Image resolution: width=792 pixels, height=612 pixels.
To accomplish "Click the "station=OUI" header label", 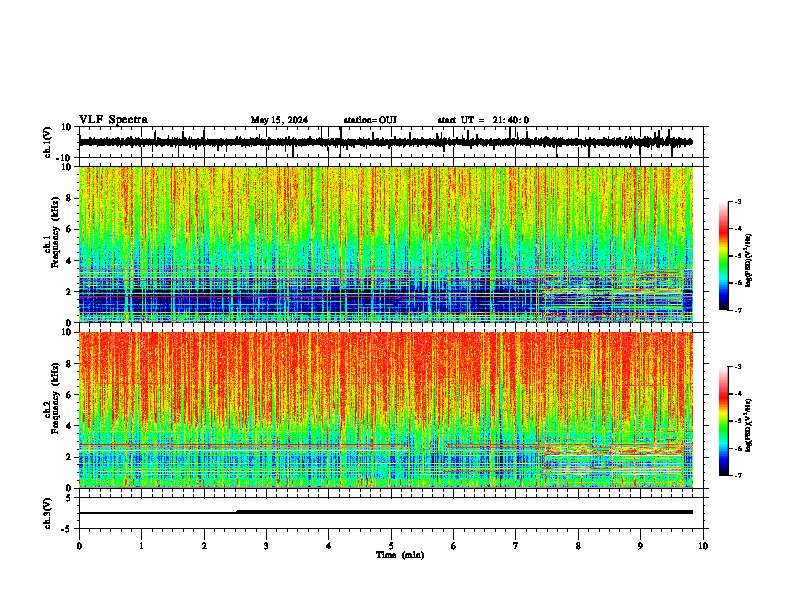I will (x=370, y=120).
